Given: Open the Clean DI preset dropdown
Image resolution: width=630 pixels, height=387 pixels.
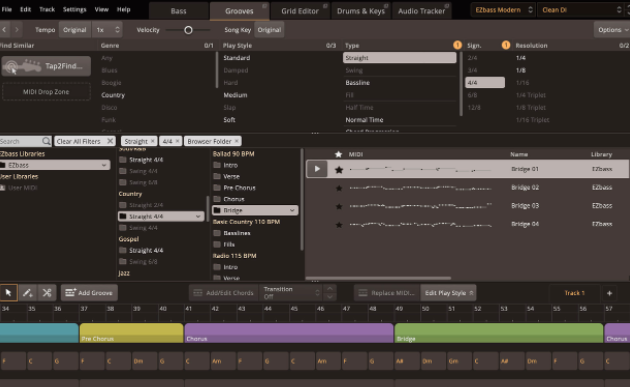Looking at the screenshot, I should pyautogui.click(x=581, y=10).
